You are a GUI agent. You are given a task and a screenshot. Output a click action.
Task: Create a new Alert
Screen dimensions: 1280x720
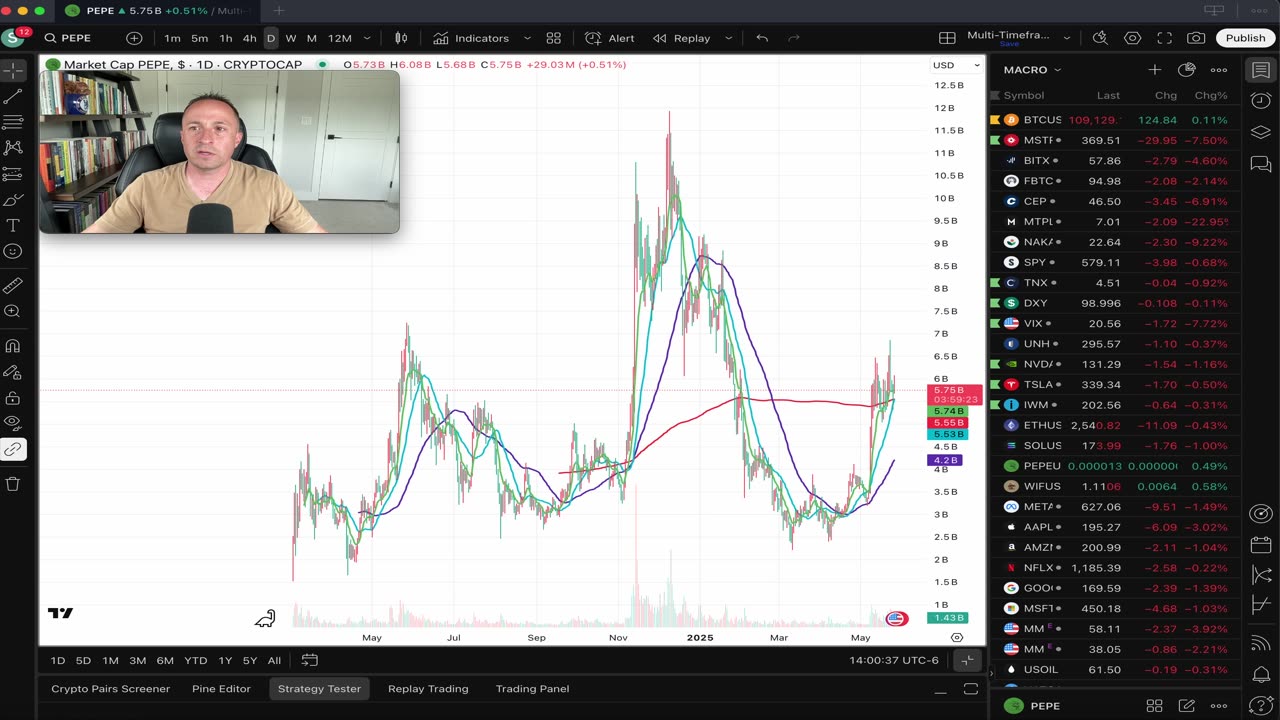pos(610,38)
